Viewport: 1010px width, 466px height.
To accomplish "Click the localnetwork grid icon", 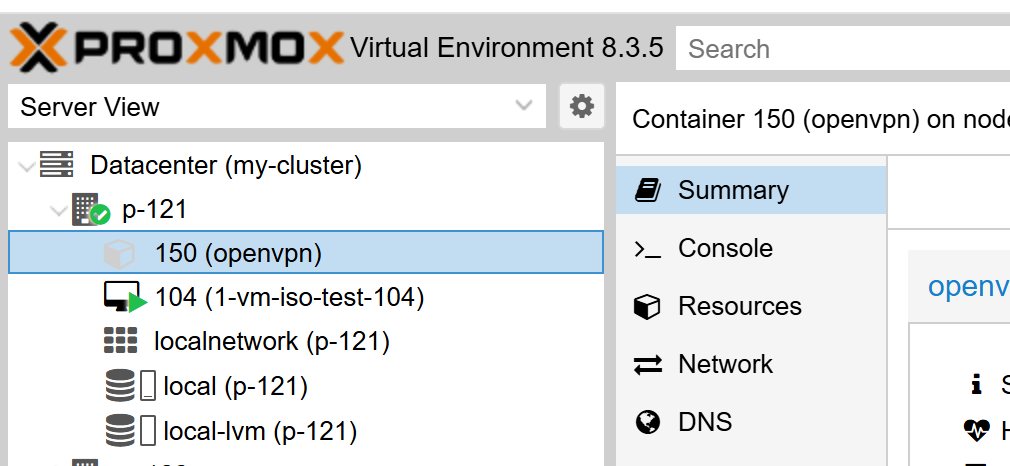I will tap(120, 340).
